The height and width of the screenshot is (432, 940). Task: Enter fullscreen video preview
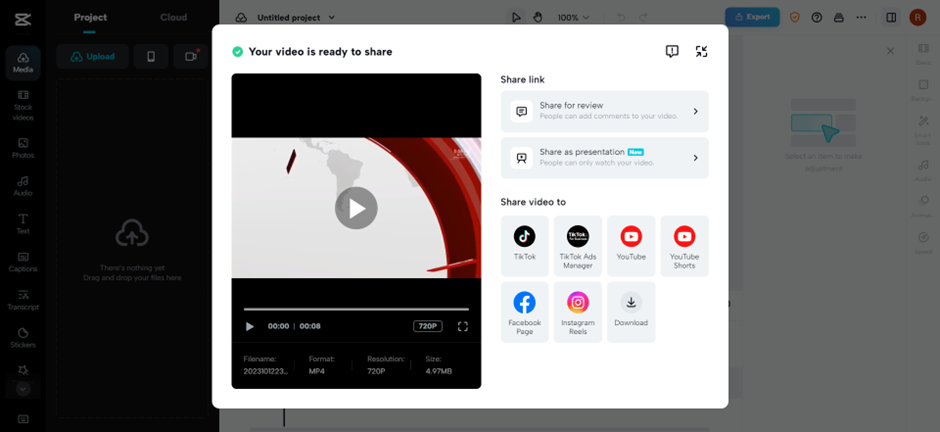[x=462, y=327]
